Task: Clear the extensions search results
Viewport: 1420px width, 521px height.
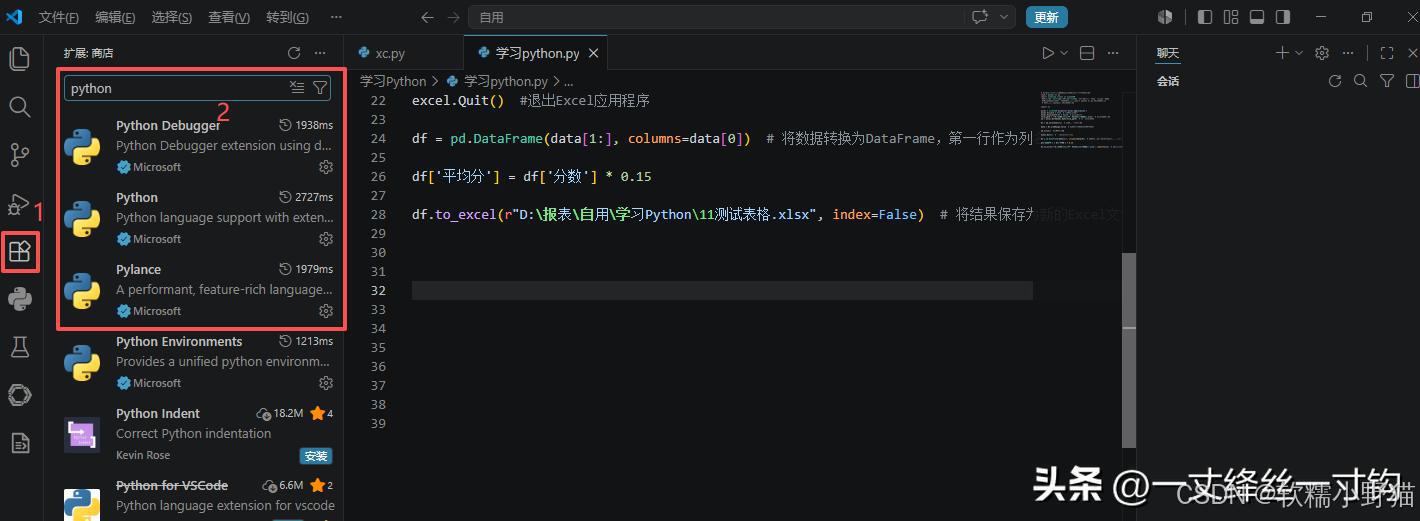Action: tap(297, 88)
